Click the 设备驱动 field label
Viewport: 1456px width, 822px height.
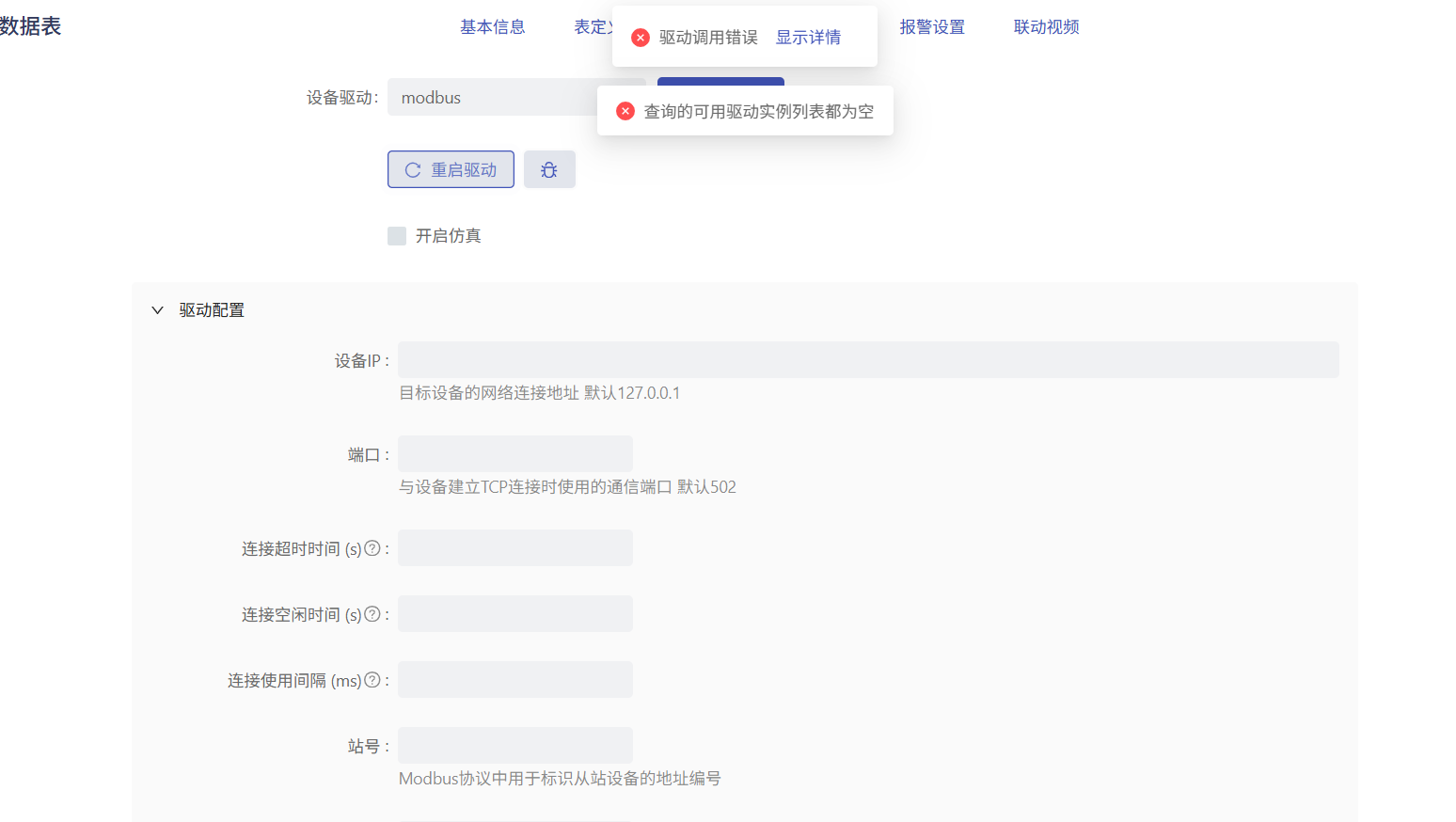point(342,98)
